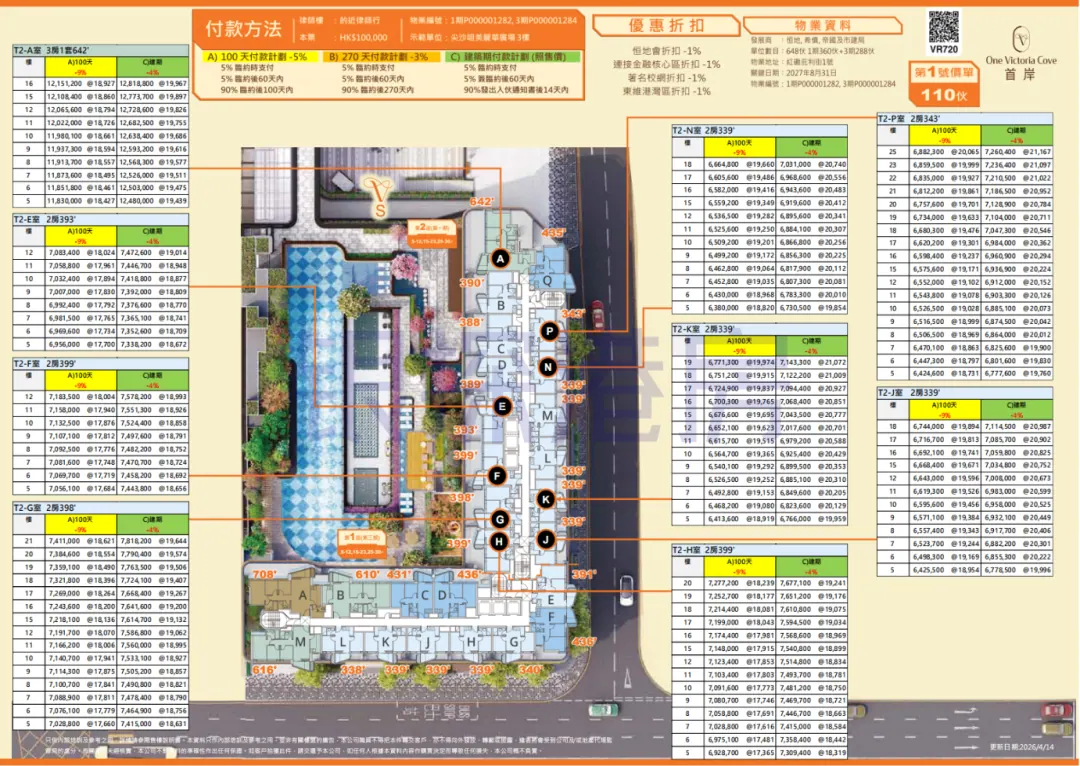Click the 付款方法 heading

[243, 29]
